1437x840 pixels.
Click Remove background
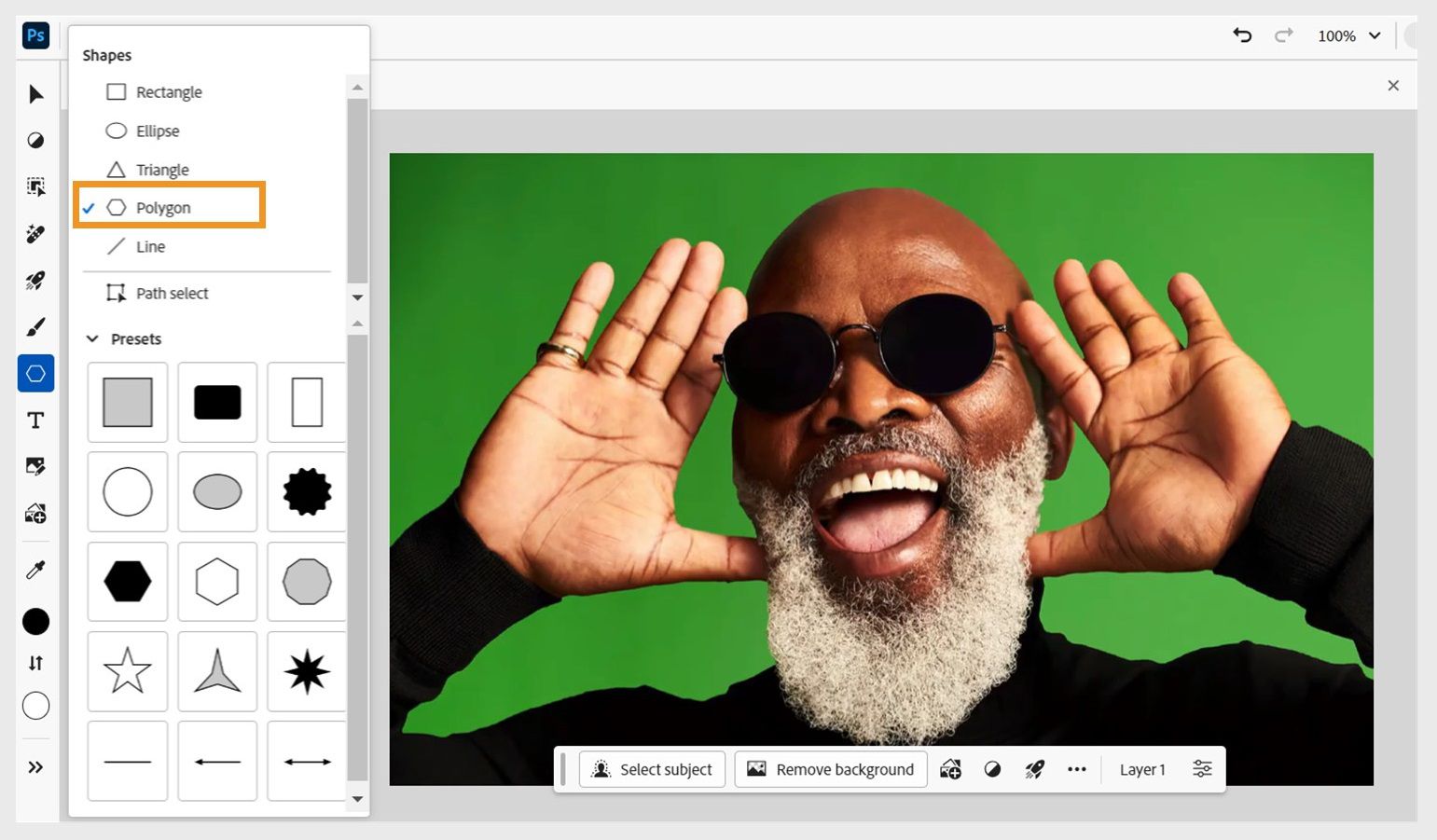point(830,769)
